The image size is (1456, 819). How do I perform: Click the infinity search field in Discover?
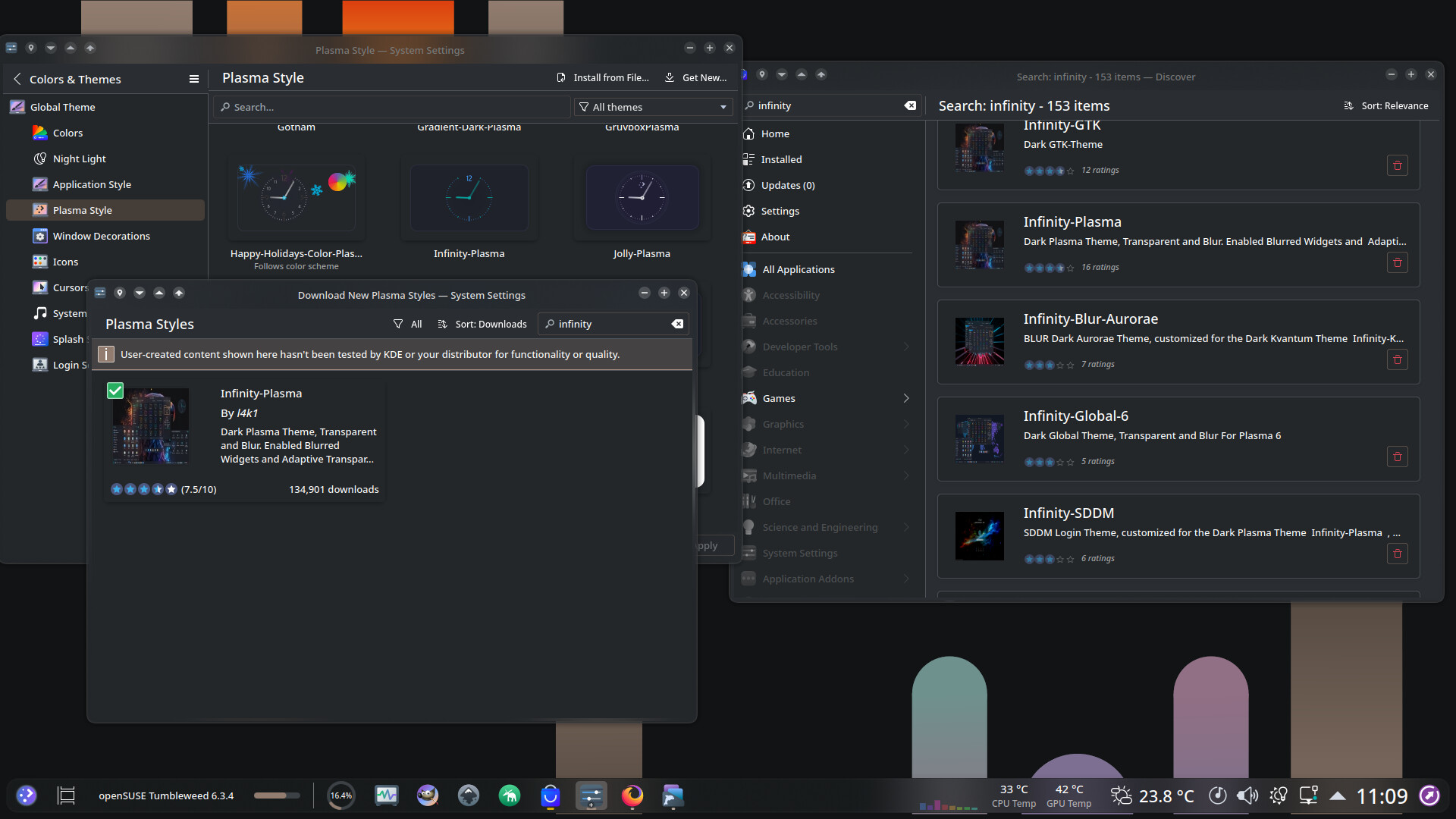click(828, 105)
